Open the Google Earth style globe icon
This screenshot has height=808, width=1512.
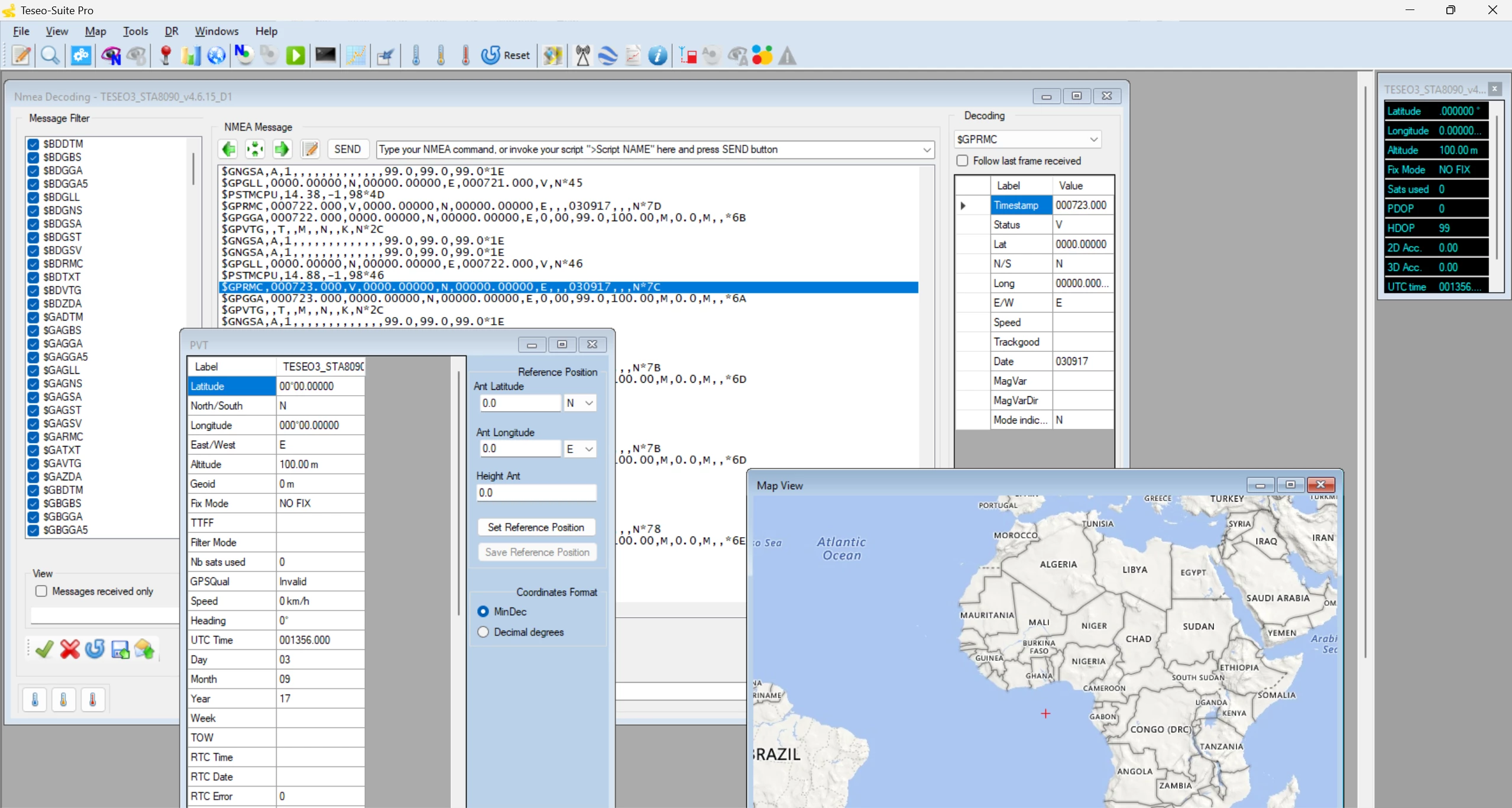tap(607, 55)
